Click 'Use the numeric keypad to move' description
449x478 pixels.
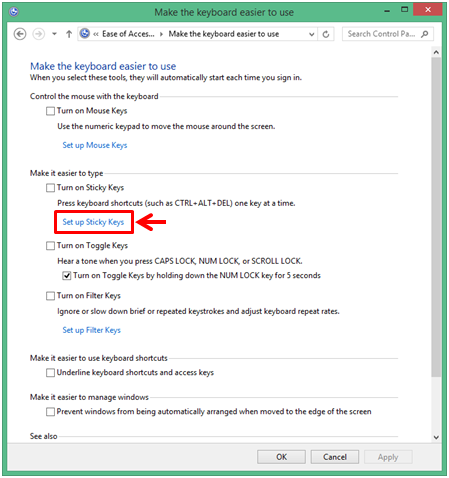click(x=166, y=127)
